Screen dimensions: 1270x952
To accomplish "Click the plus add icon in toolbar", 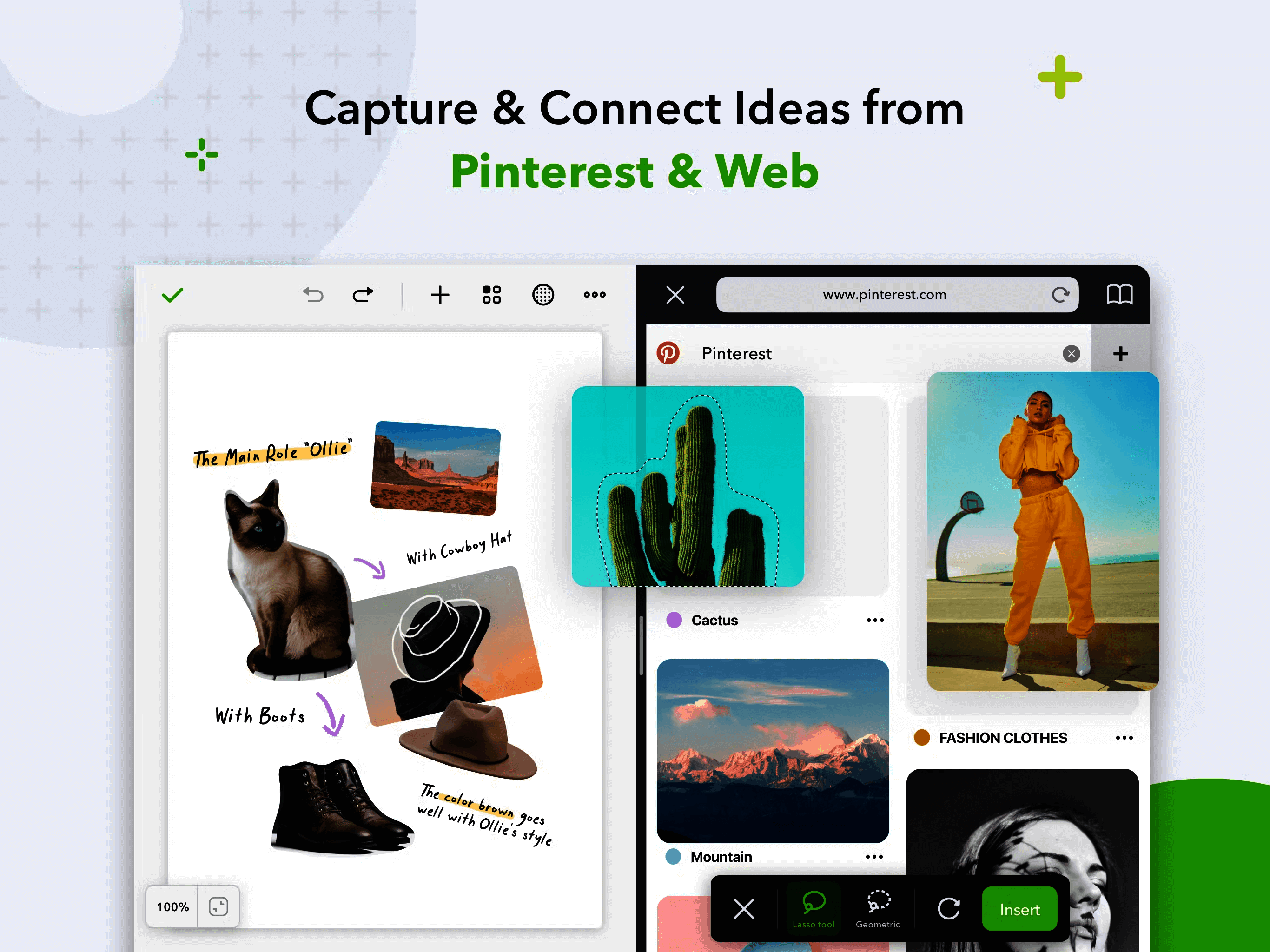I will coord(440,295).
